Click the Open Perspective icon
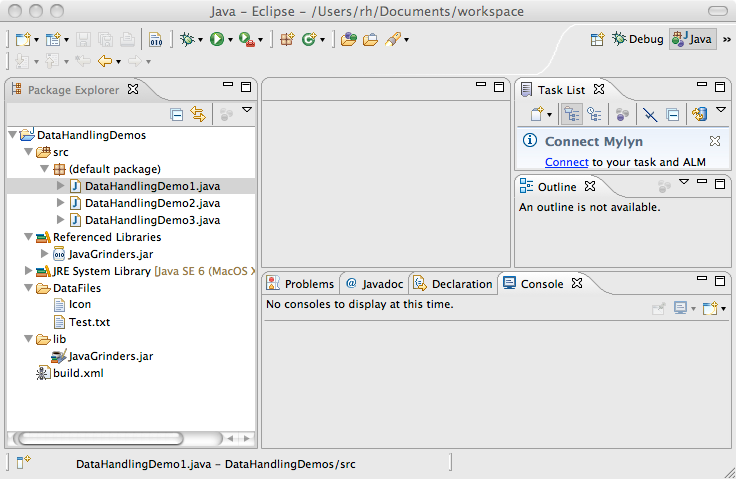Image resolution: width=736 pixels, height=479 pixels. click(597, 39)
